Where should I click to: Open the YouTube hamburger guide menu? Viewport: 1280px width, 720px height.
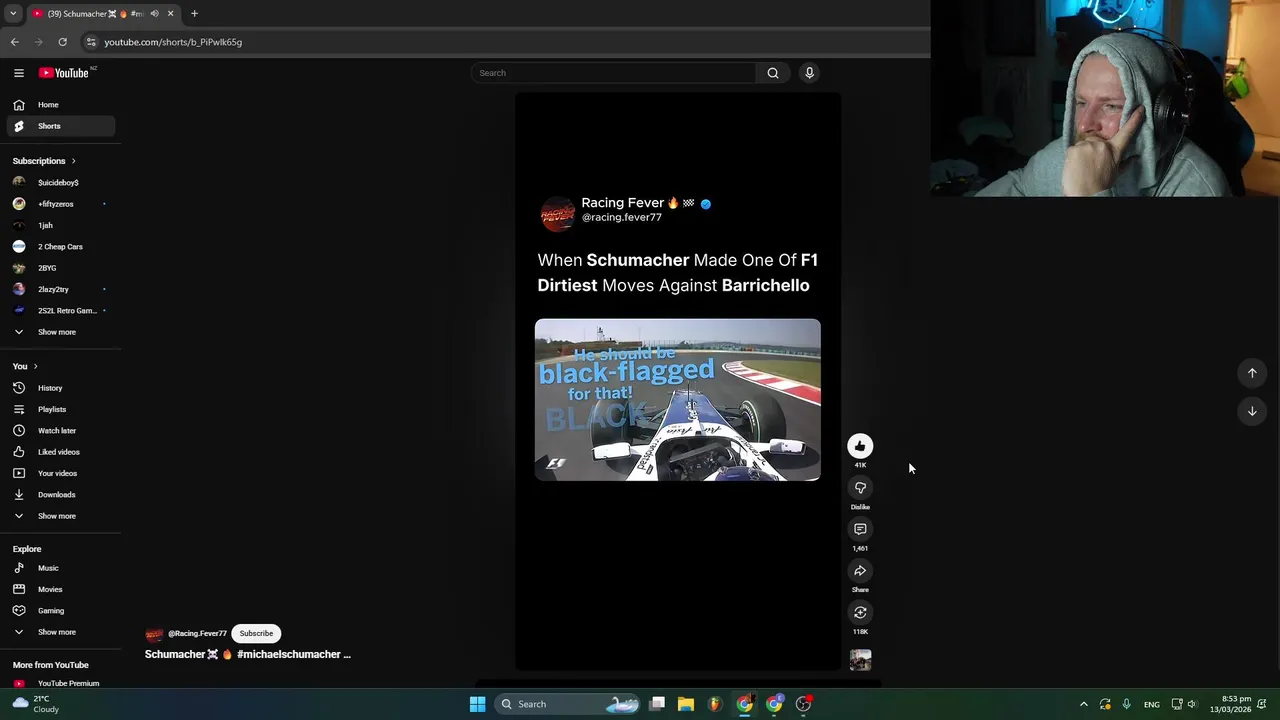click(x=19, y=73)
